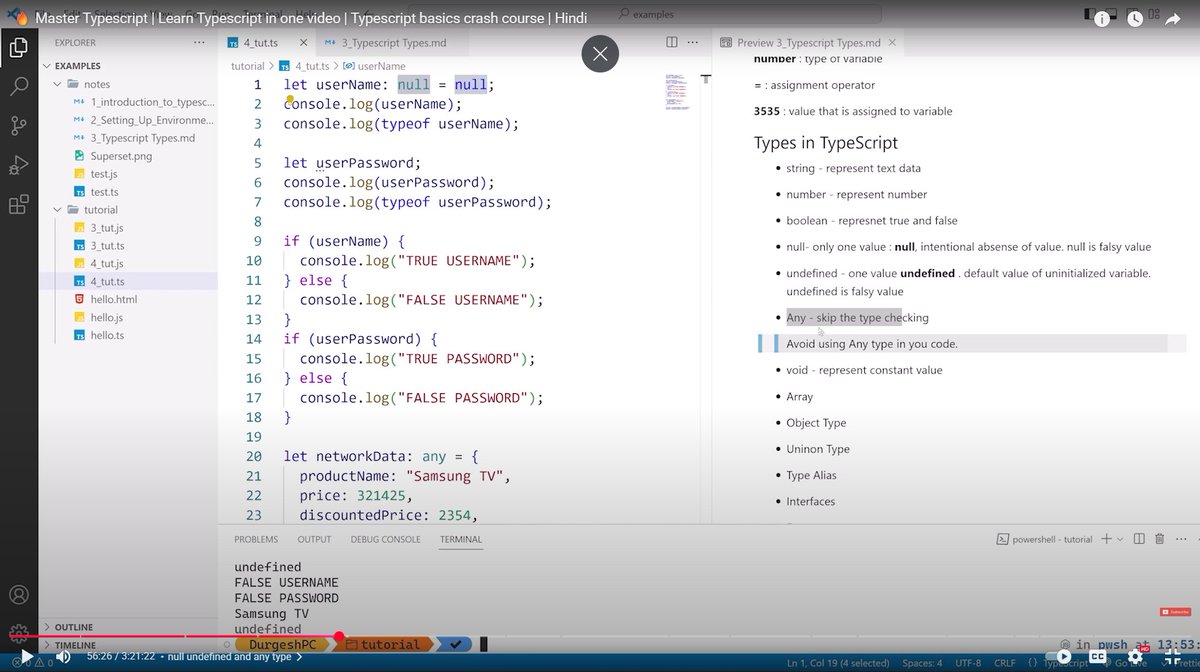This screenshot has width=1200, height=672.
Task: Click CRLF end-of-line status item
Action: pos(1007,663)
